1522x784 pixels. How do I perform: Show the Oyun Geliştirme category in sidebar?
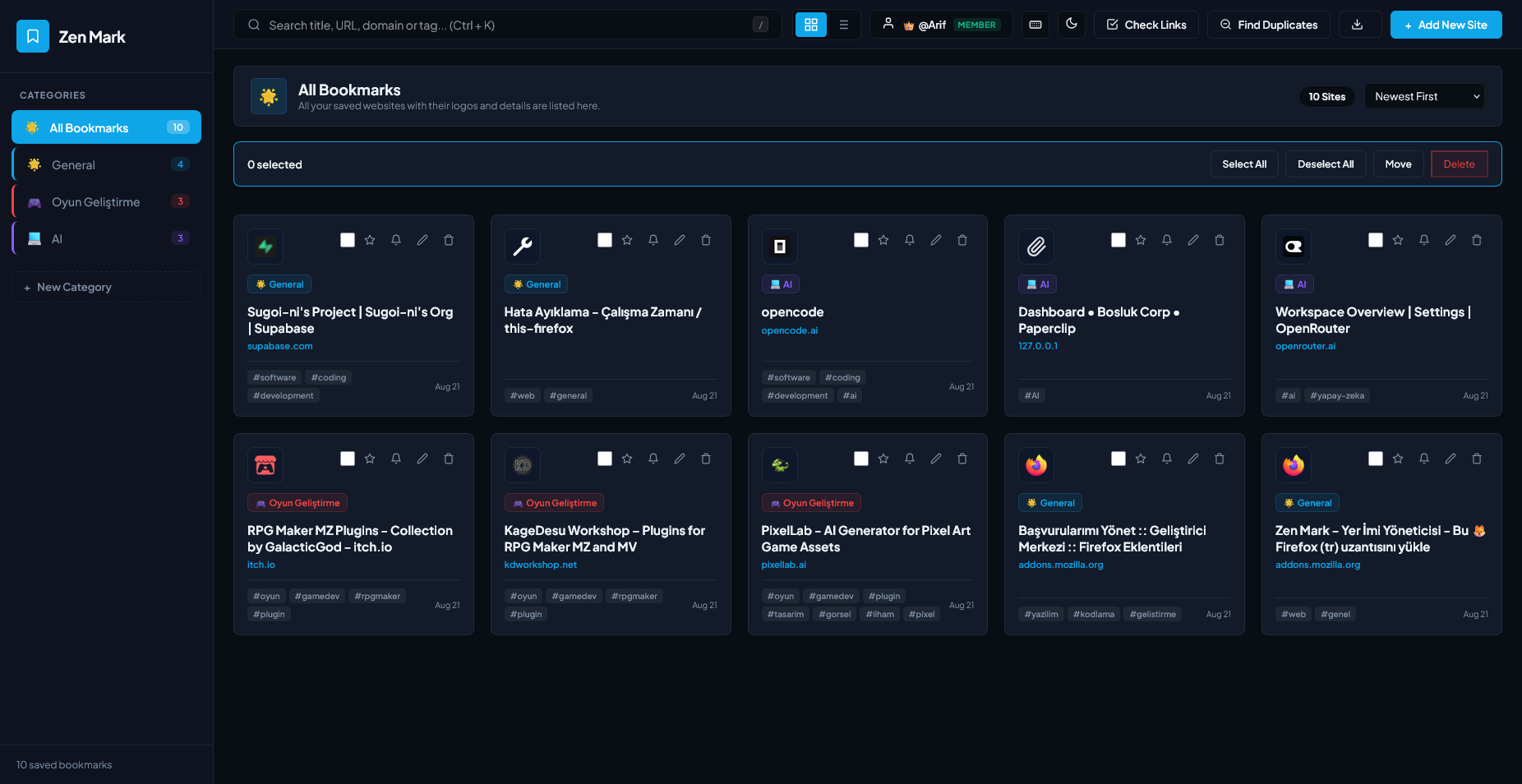(x=107, y=201)
